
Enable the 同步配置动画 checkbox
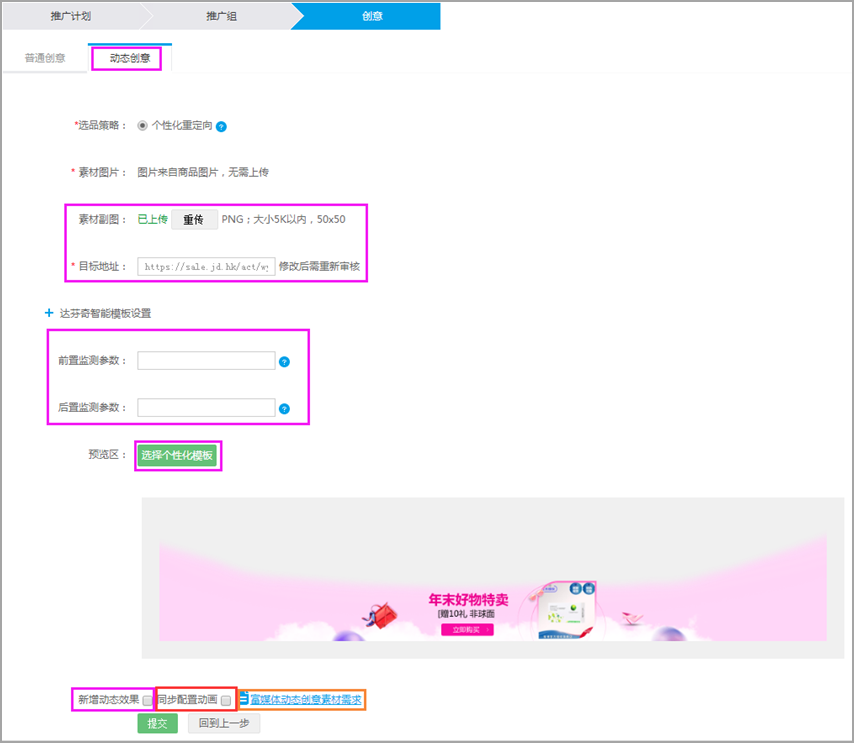(x=224, y=699)
